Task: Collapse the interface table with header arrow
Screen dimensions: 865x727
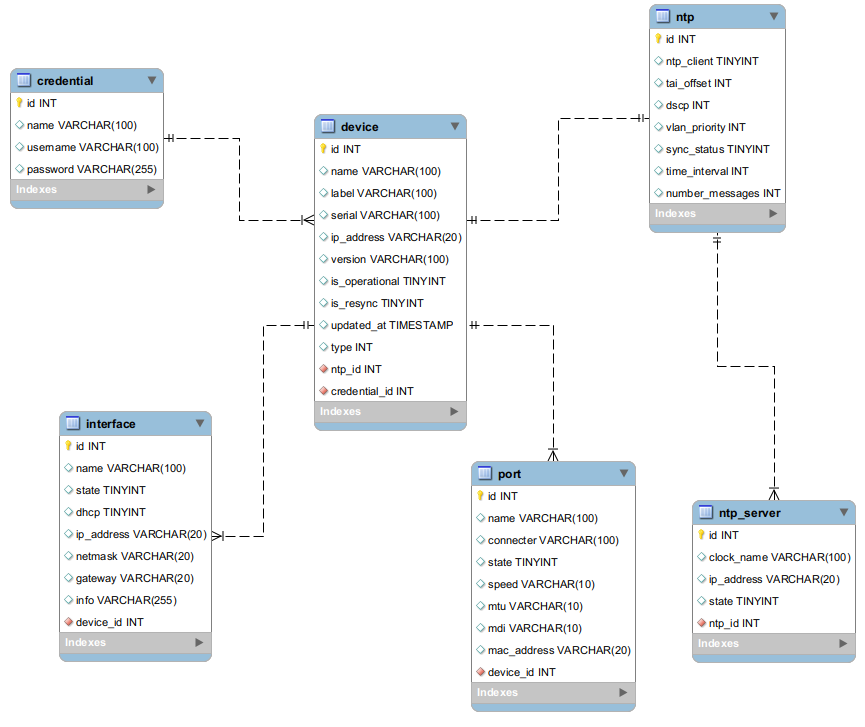Action: (200, 423)
